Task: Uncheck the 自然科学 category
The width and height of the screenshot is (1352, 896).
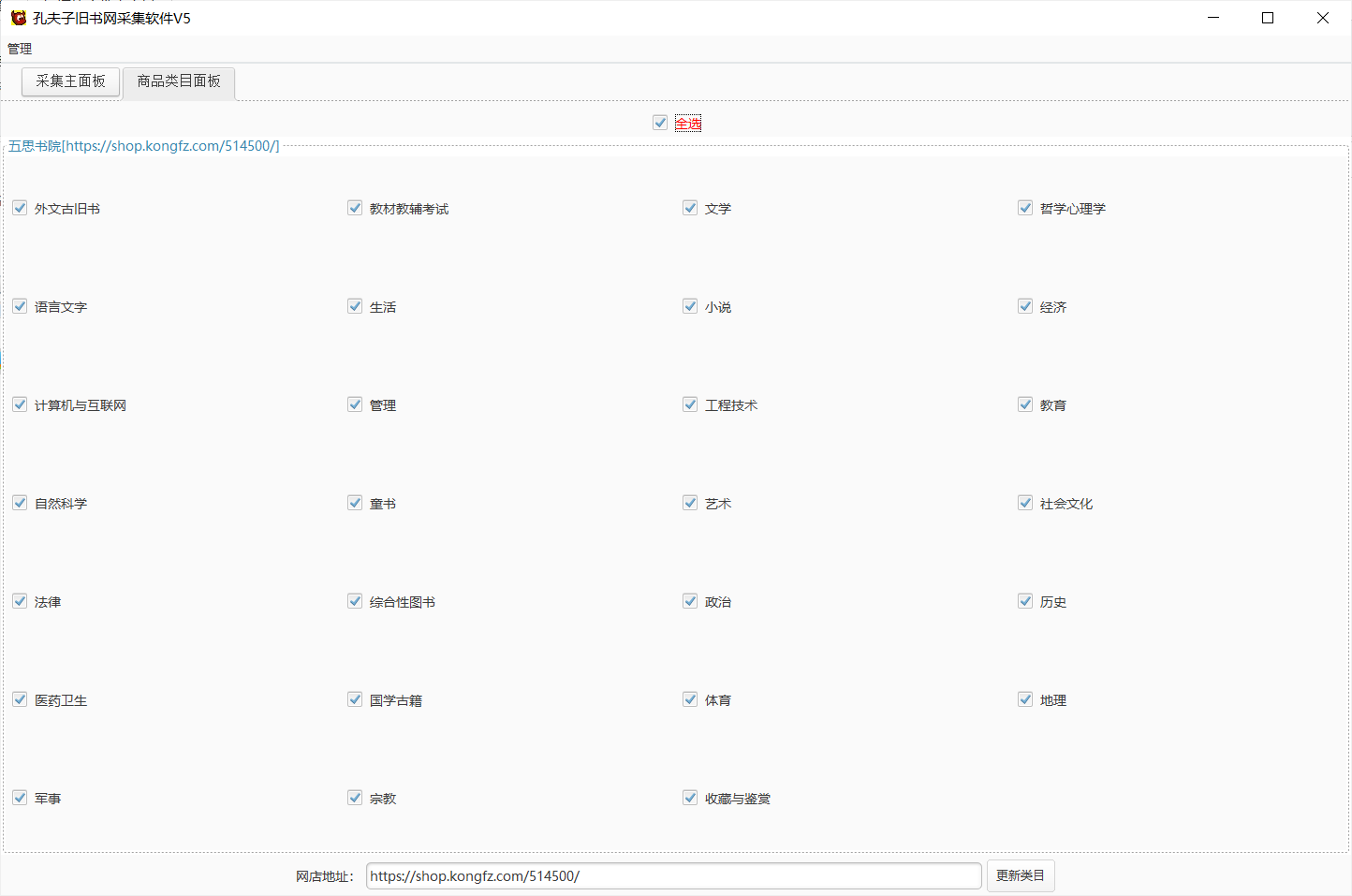Action: coord(20,503)
